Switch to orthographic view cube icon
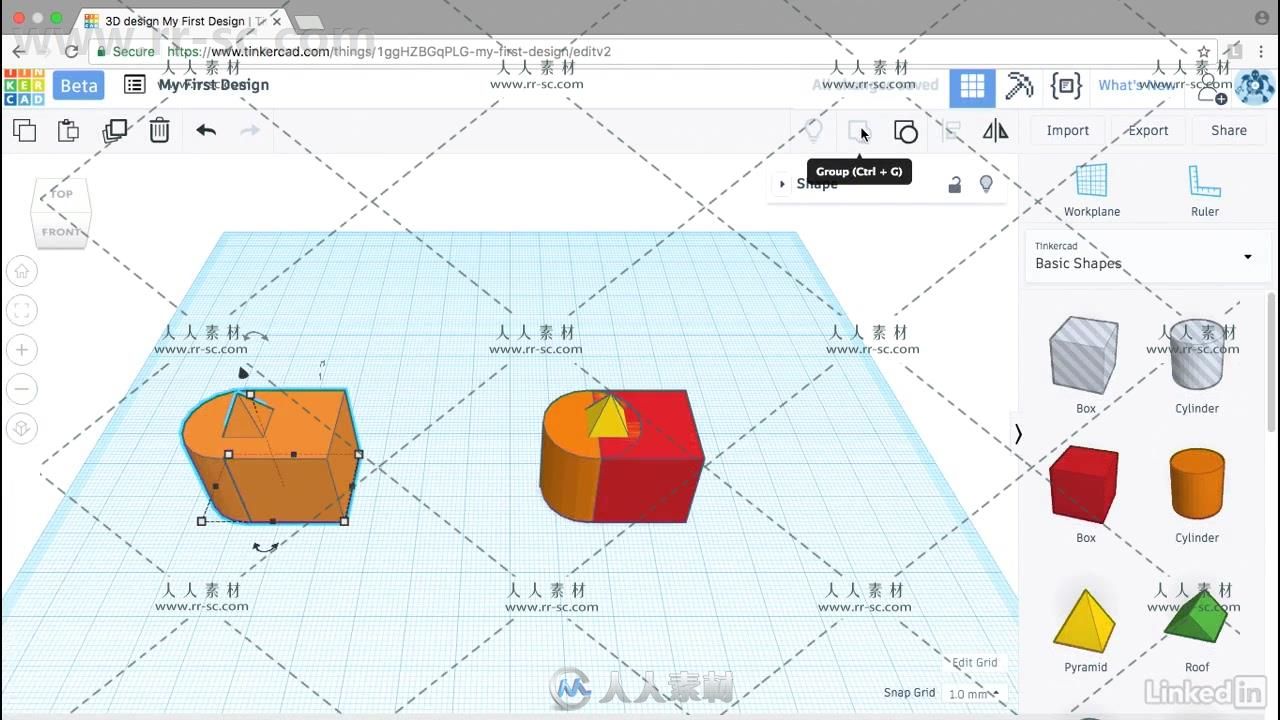Viewport: 1280px width, 720px height. click(x=22, y=429)
